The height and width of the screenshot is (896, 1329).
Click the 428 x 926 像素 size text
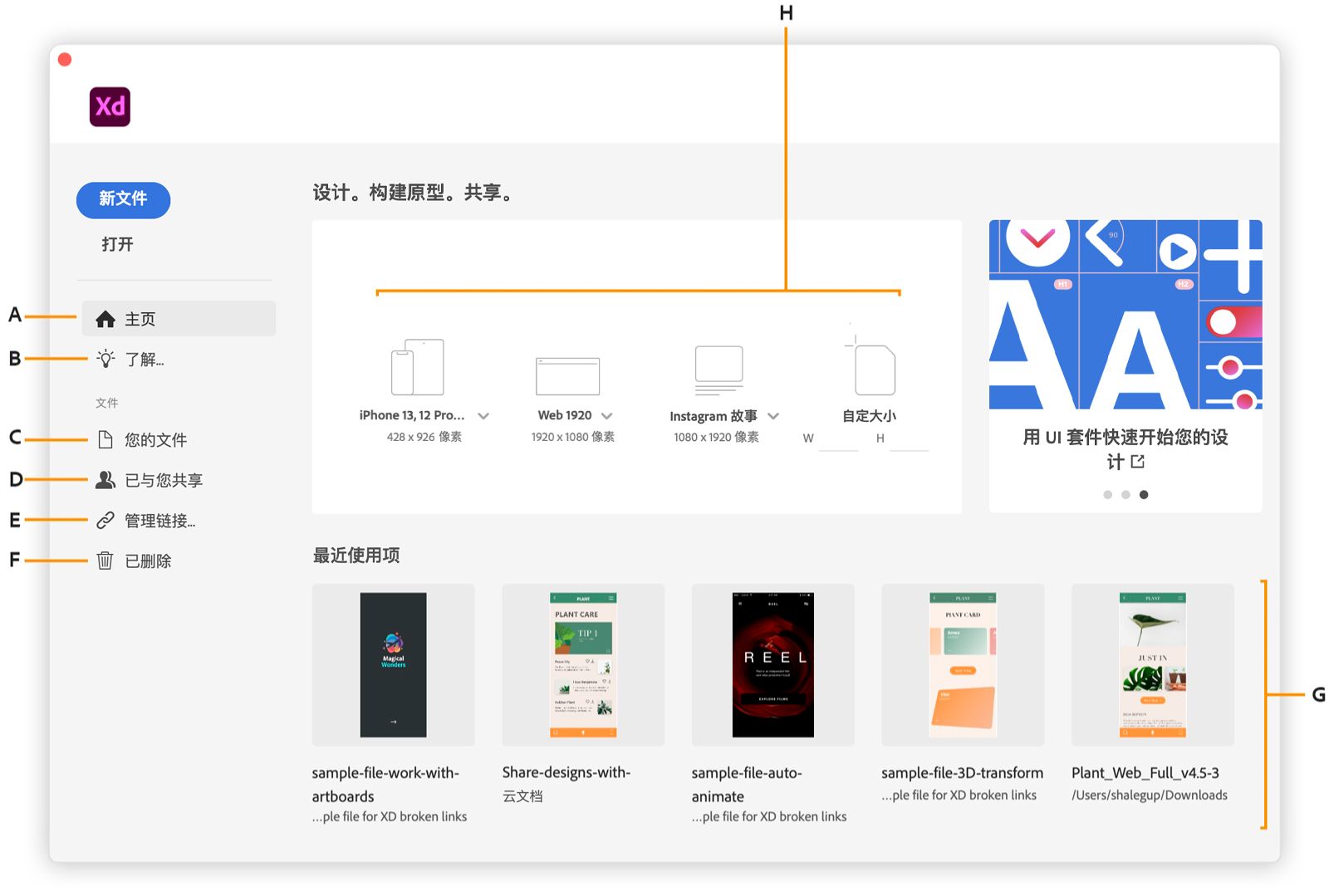click(424, 437)
